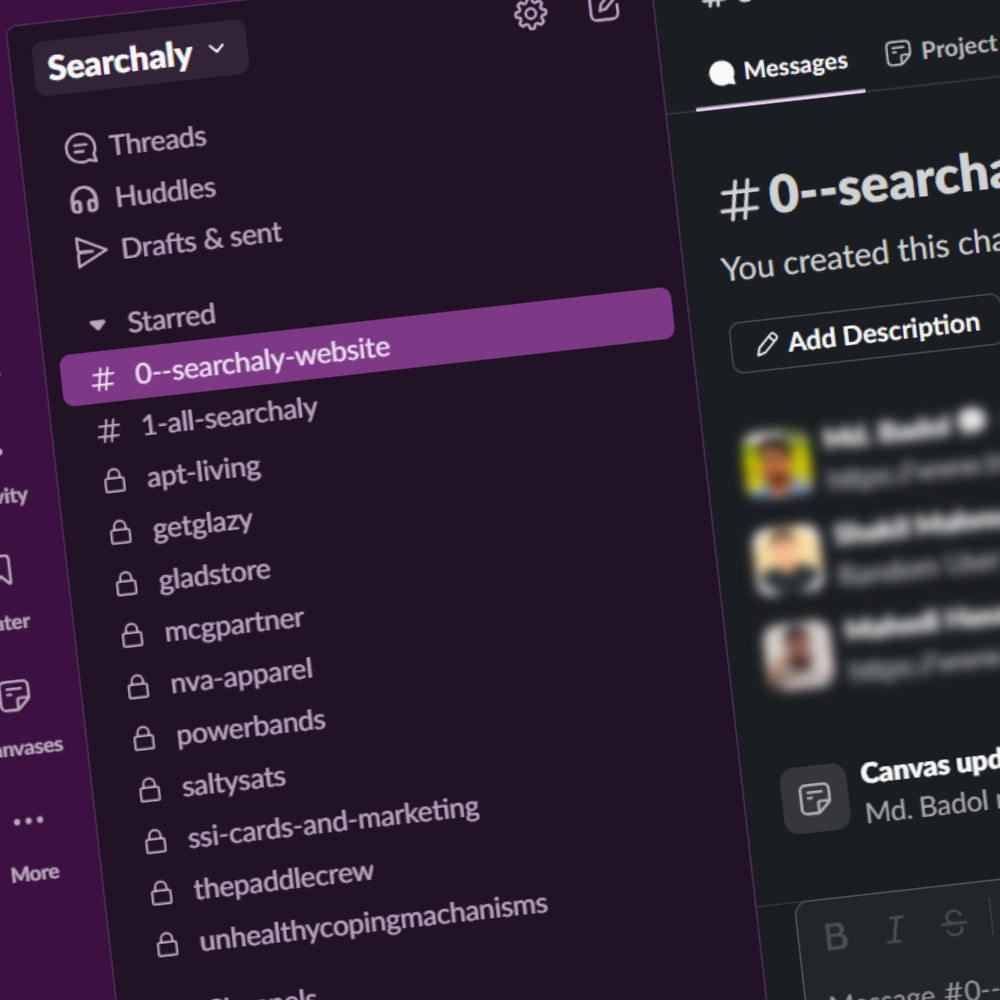Open workspace settings gear icon
Screen dimensions: 1000x1000
530,13
